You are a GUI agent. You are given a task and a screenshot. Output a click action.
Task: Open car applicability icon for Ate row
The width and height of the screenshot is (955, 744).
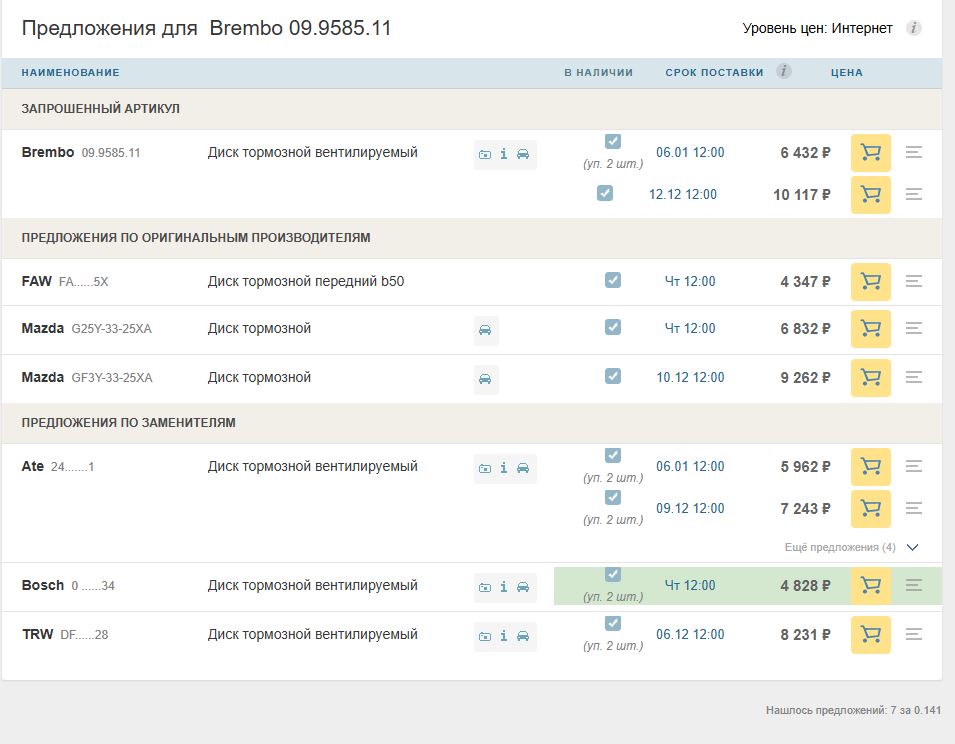pos(523,468)
